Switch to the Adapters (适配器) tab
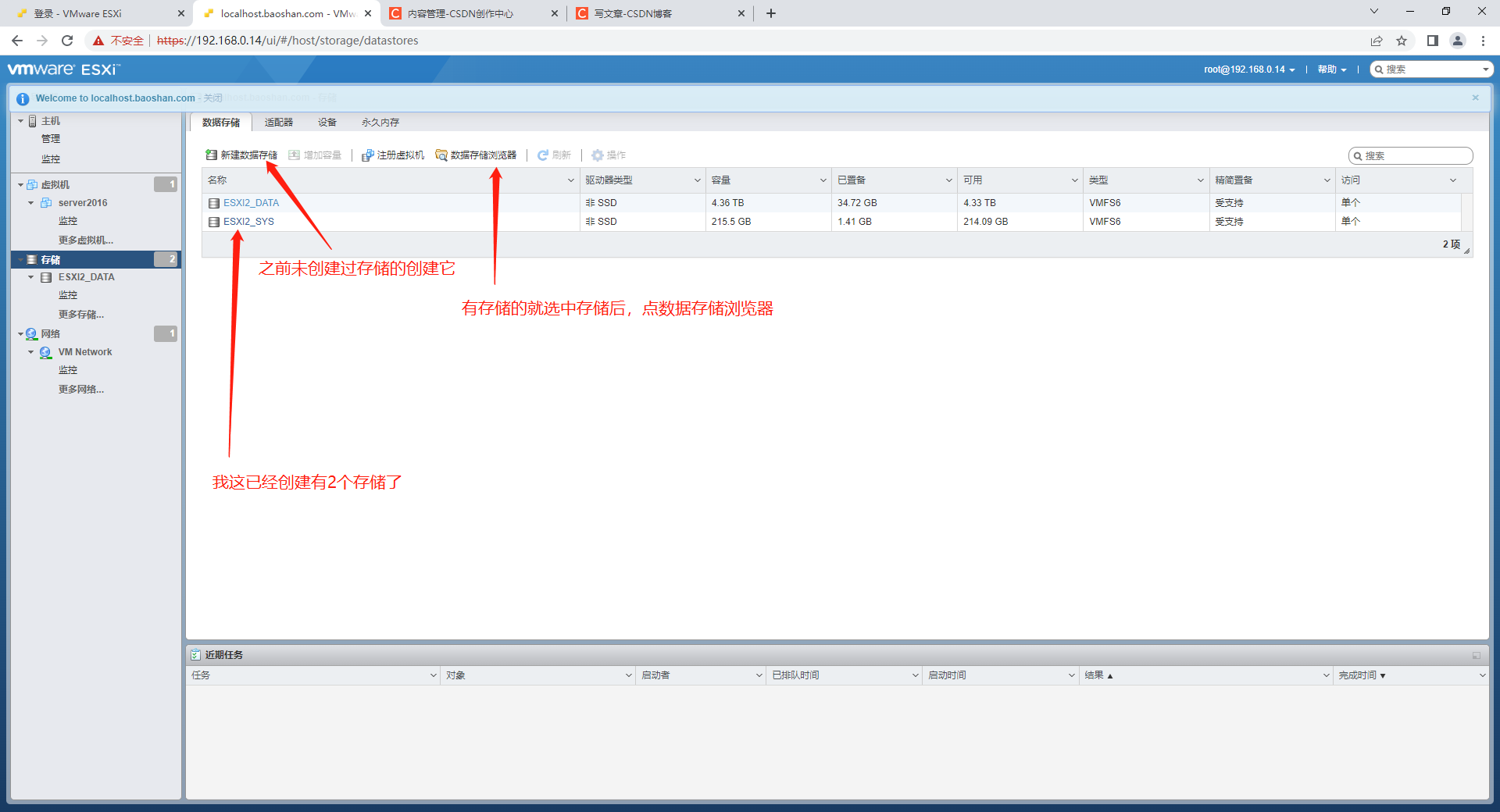The height and width of the screenshot is (812, 1500). tap(279, 123)
